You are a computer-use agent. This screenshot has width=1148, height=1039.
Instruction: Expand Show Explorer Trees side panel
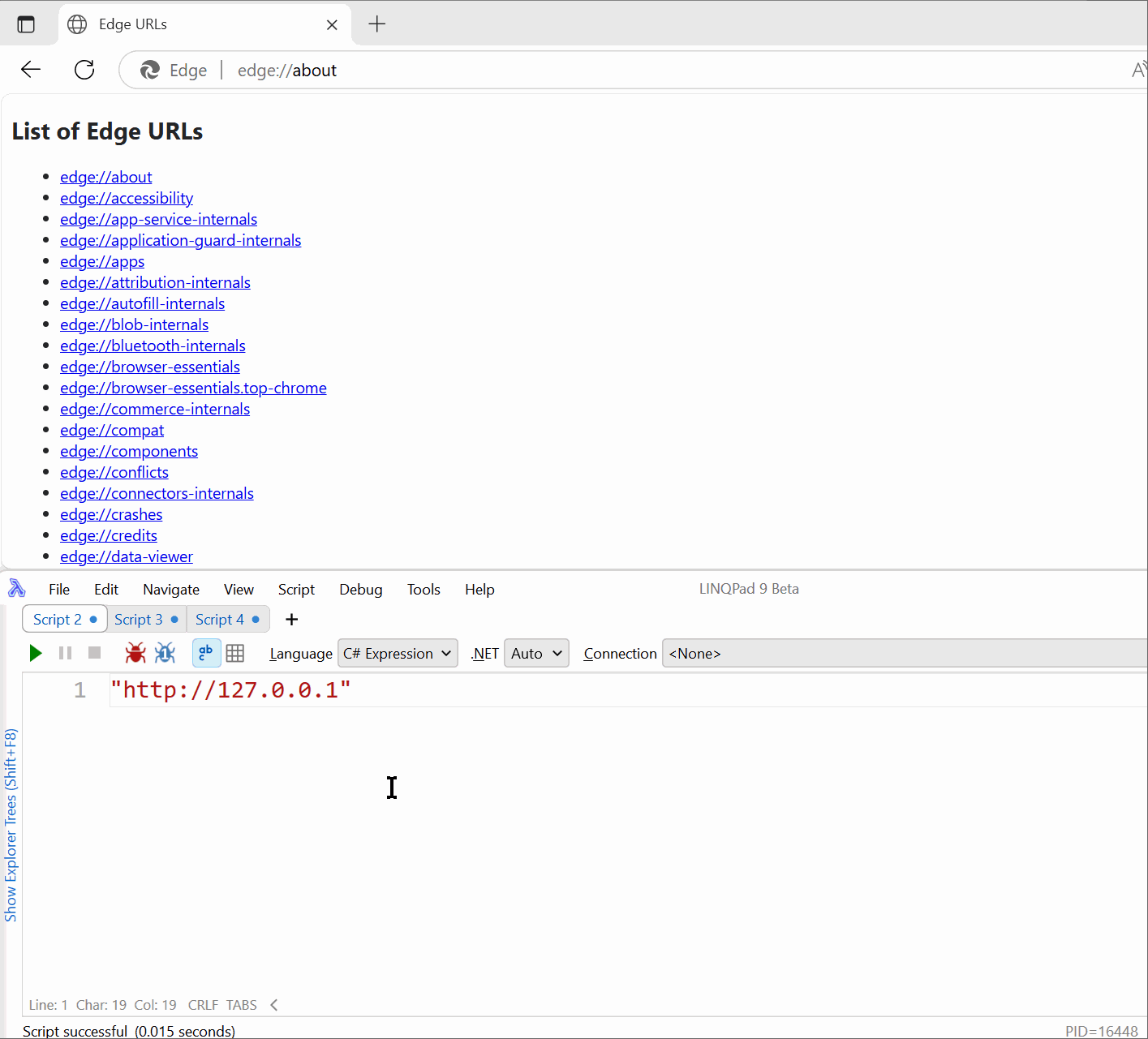click(11, 826)
